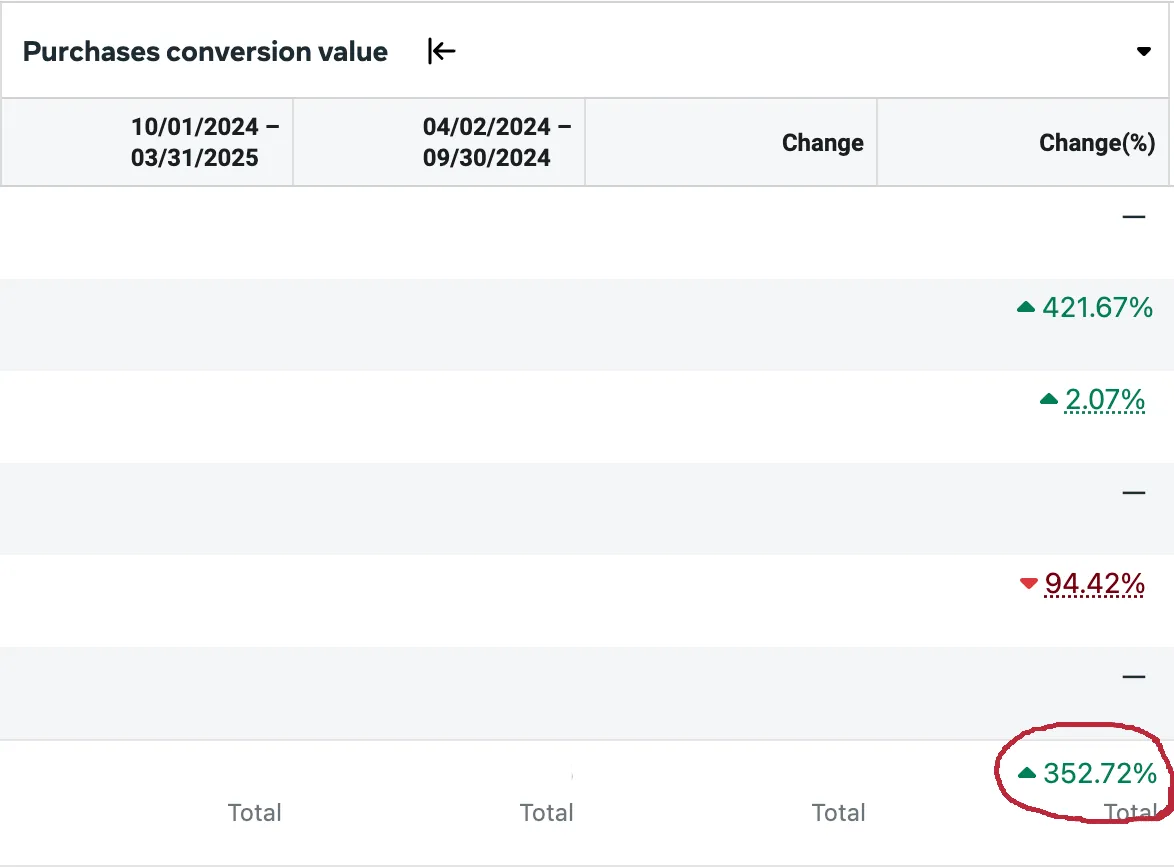The width and height of the screenshot is (1174, 868).
Task: Click the dash cell just below 94.42%
Action: click(1133, 677)
